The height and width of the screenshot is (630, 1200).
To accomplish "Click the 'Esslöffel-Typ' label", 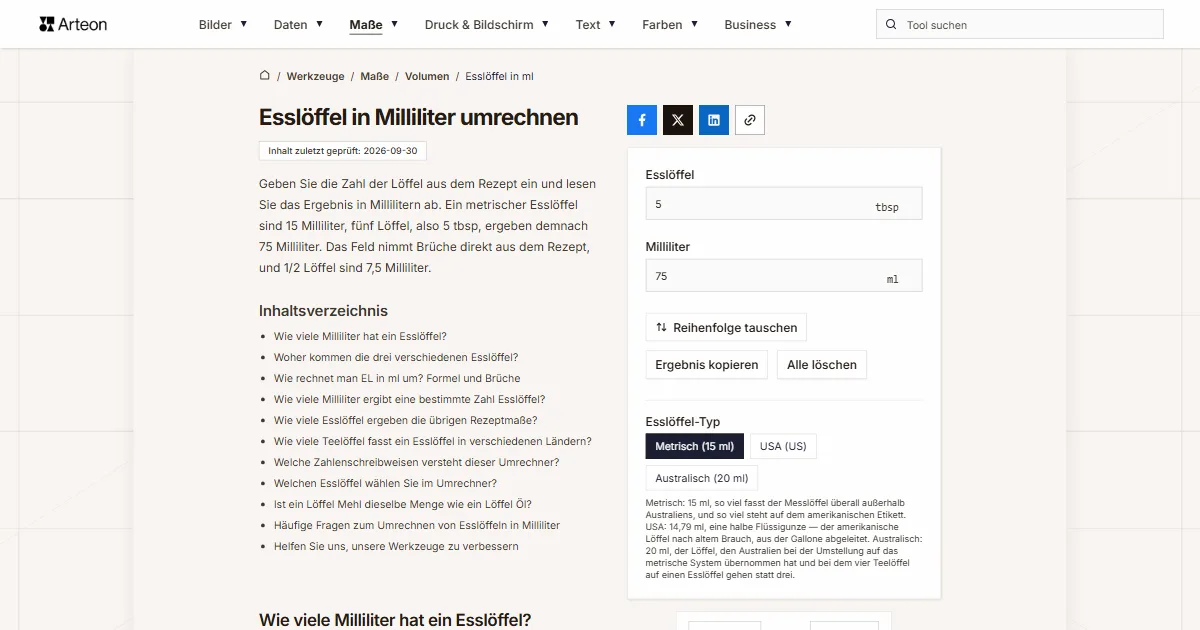I will click(x=683, y=422).
